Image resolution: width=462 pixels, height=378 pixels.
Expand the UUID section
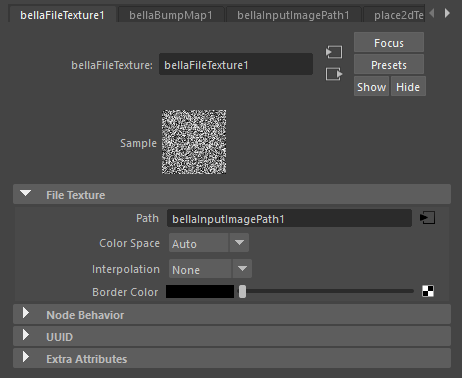(x=232, y=336)
